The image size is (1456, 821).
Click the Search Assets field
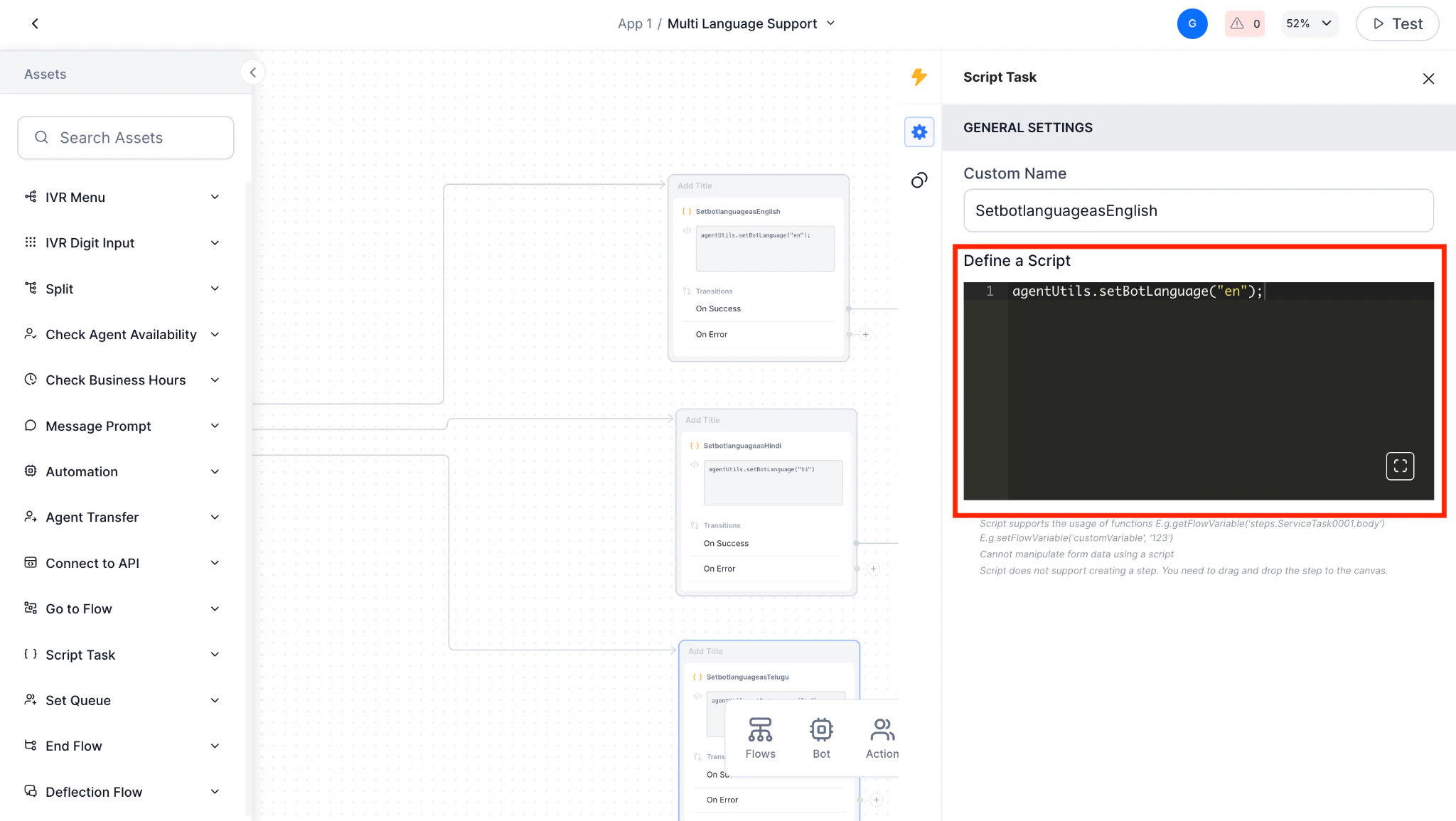pyautogui.click(x=126, y=138)
